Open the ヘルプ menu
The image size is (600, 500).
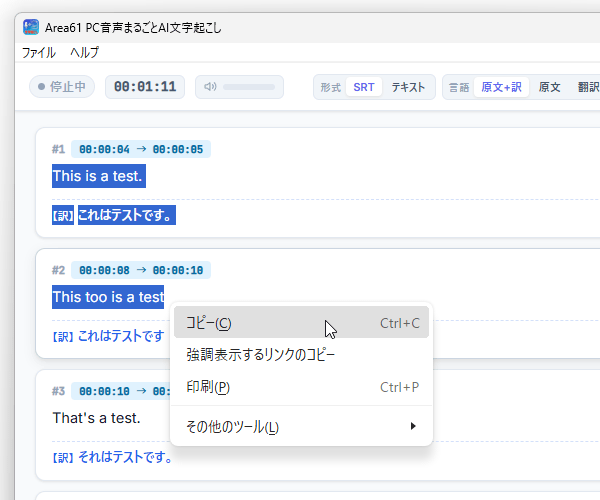[x=84, y=52]
